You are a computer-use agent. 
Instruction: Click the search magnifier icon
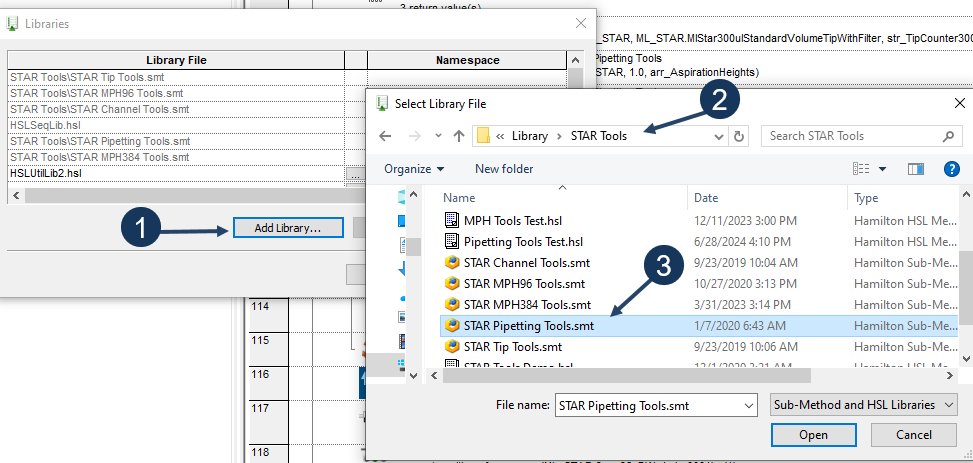(948, 136)
